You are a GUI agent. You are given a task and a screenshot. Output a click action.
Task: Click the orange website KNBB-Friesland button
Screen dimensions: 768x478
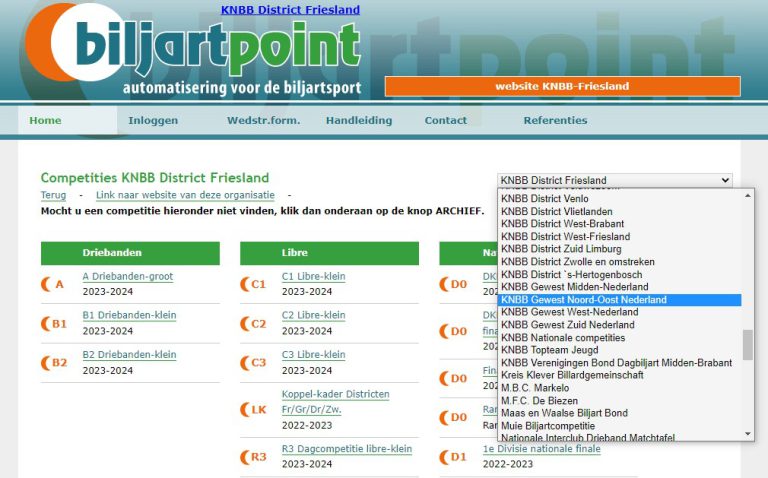click(x=562, y=86)
